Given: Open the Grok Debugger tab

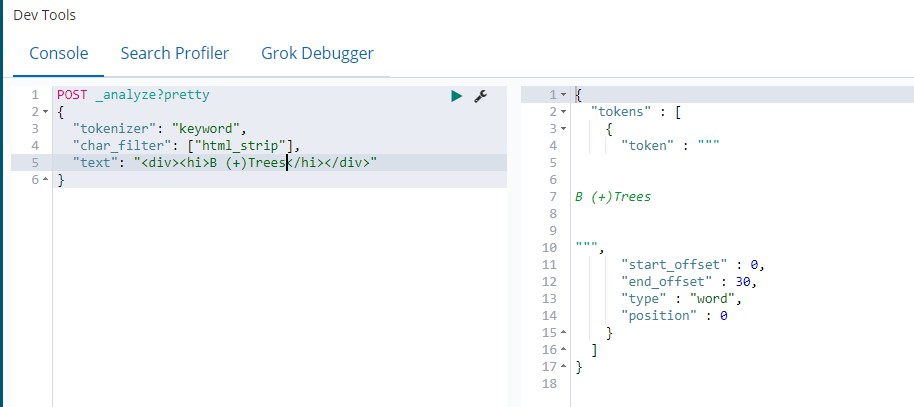Looking at the screenshot, I should pyautogui.click(x=317, y=53).
